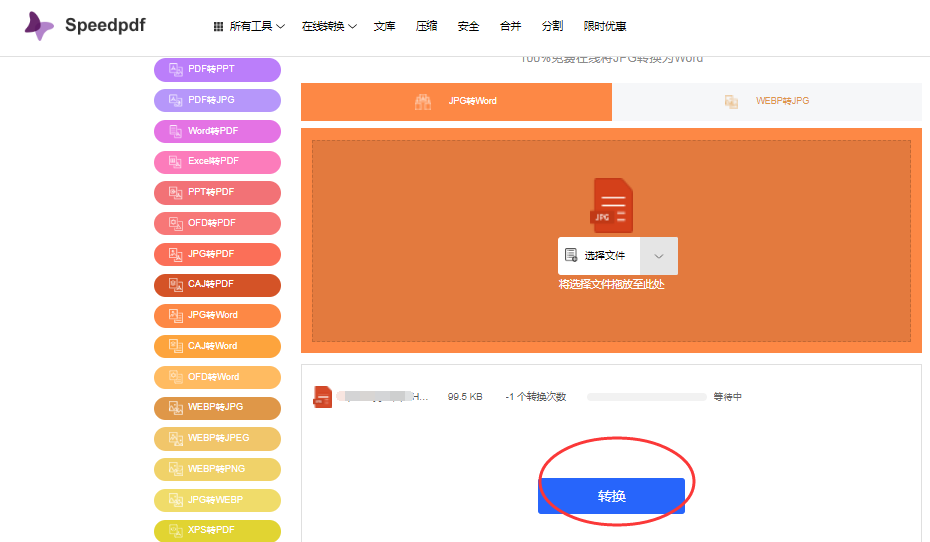Image resolution: width=930 pixels, height=542 pixels.
Task: Click the PDF转PPT sidebar icon
Action: click(x=176, y=69)
